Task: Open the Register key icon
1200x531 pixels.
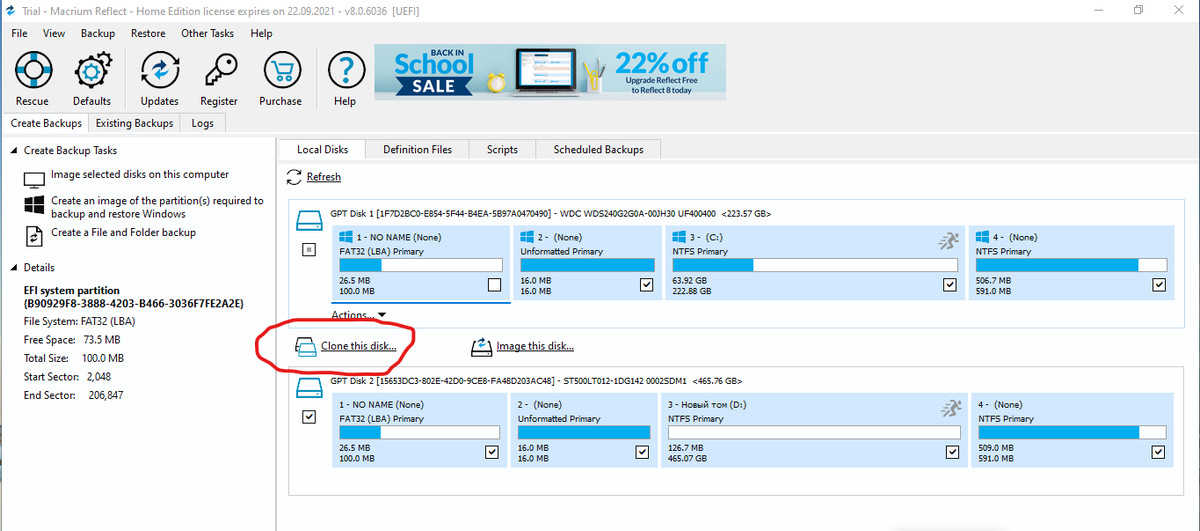Action: 218,71
